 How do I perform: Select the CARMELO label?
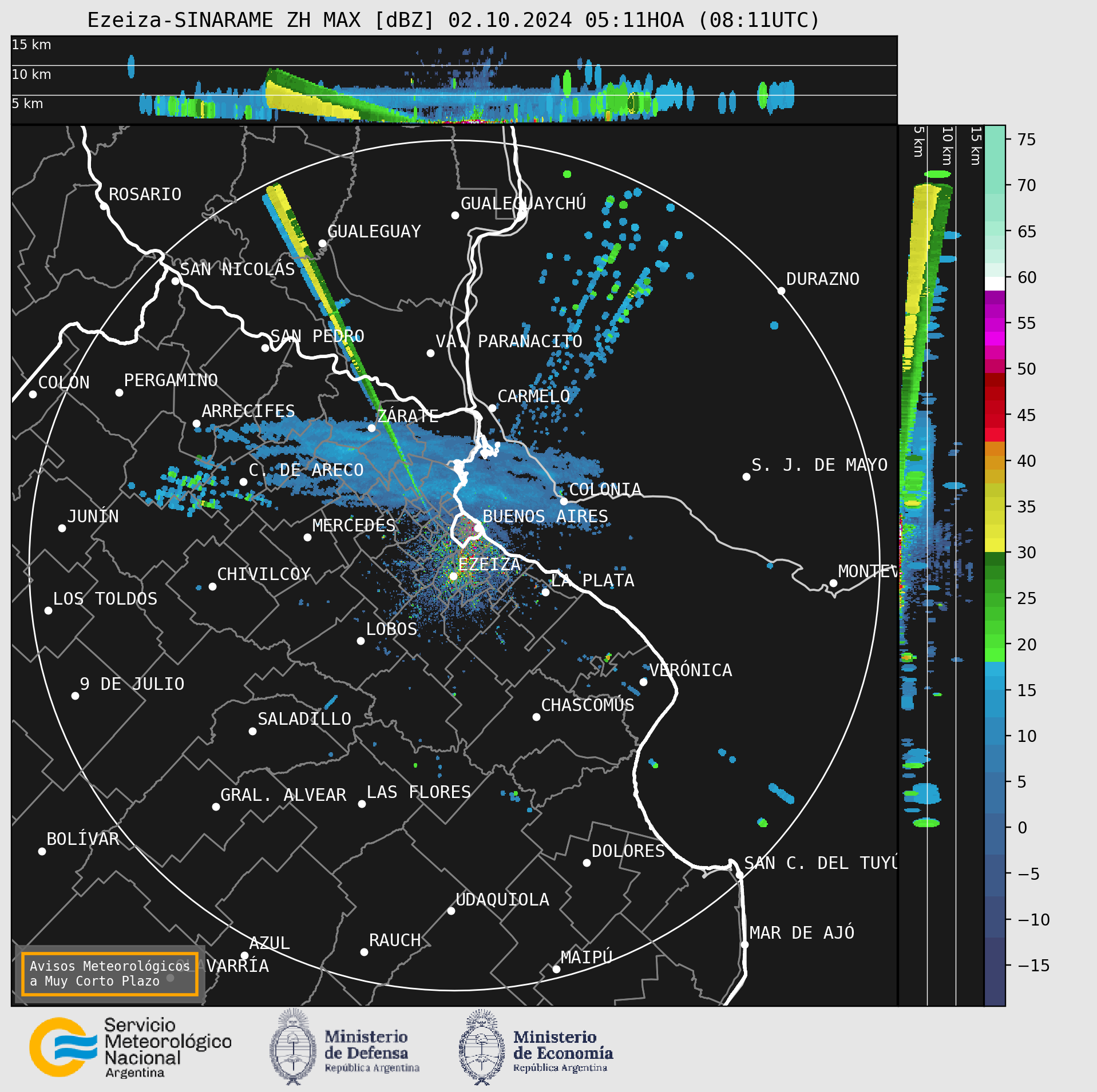click(533, 396)
